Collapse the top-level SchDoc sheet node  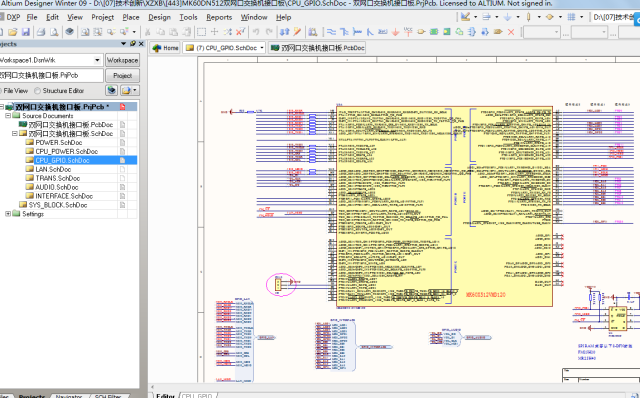(15, 134)
